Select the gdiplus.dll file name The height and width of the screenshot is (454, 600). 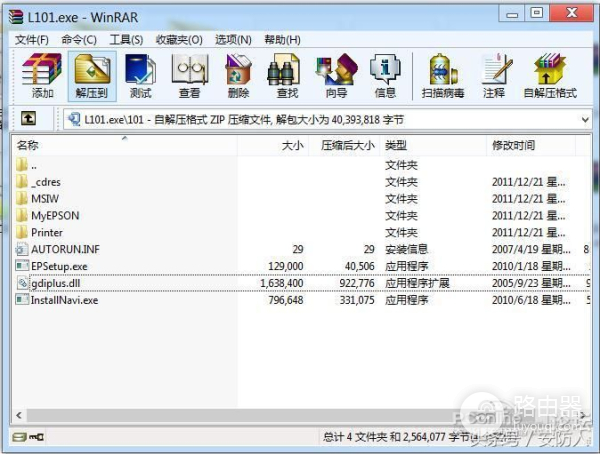click(x=56, y=283)
